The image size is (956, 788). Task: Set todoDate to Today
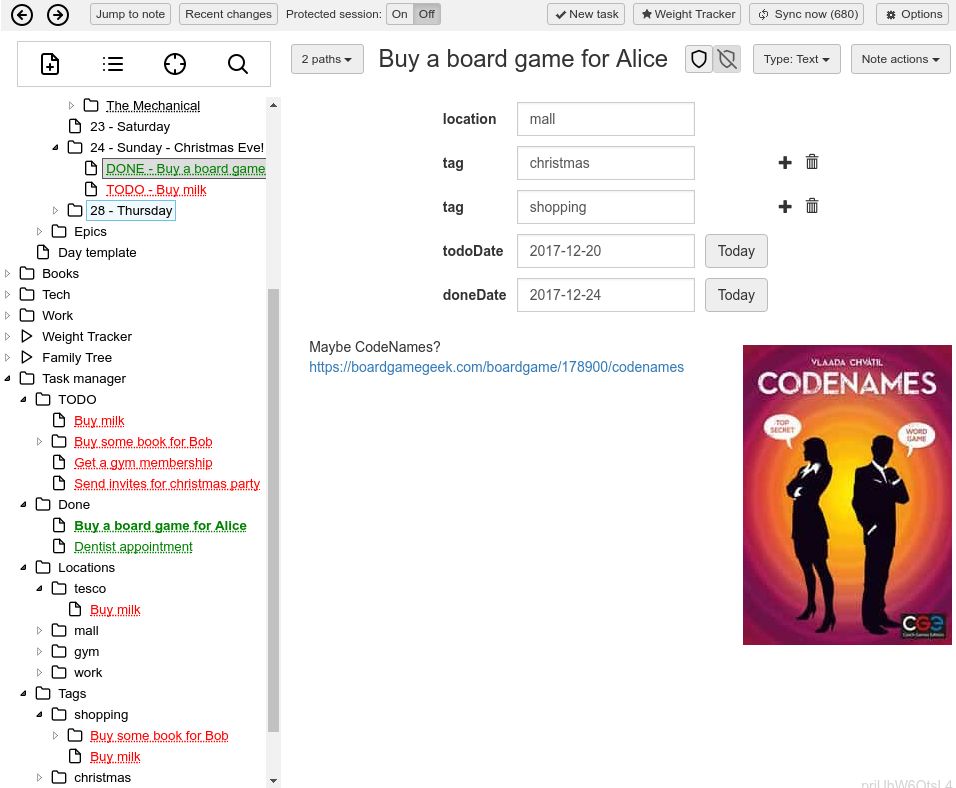pyautogui.click(x=736, y=251)
